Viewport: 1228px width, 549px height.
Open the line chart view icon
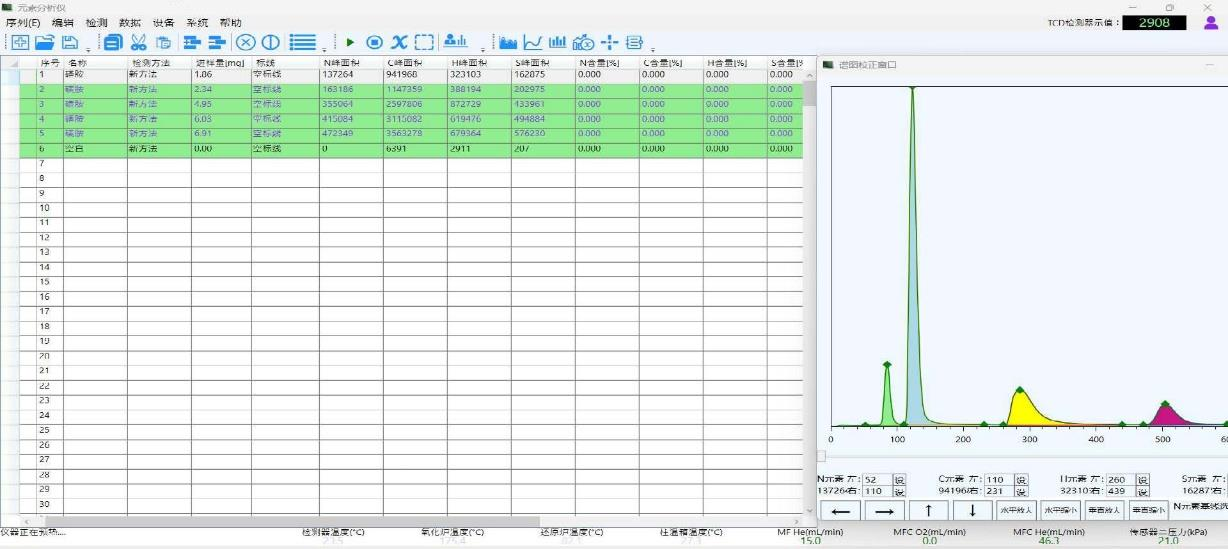[533, 42]
